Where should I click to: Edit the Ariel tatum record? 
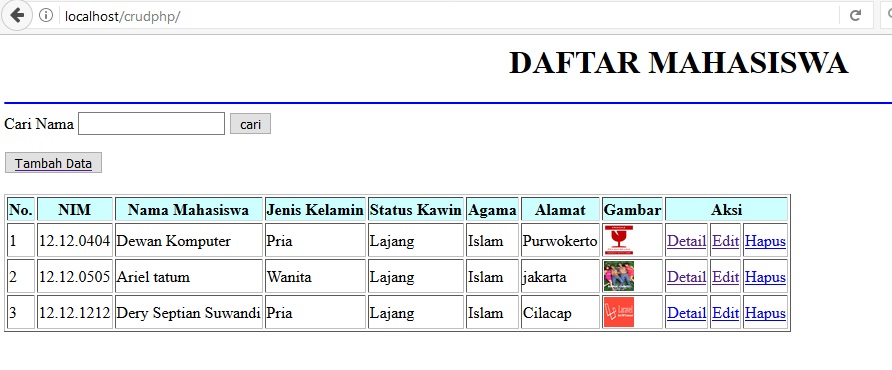pyautogui.click(x=725, y=277)
